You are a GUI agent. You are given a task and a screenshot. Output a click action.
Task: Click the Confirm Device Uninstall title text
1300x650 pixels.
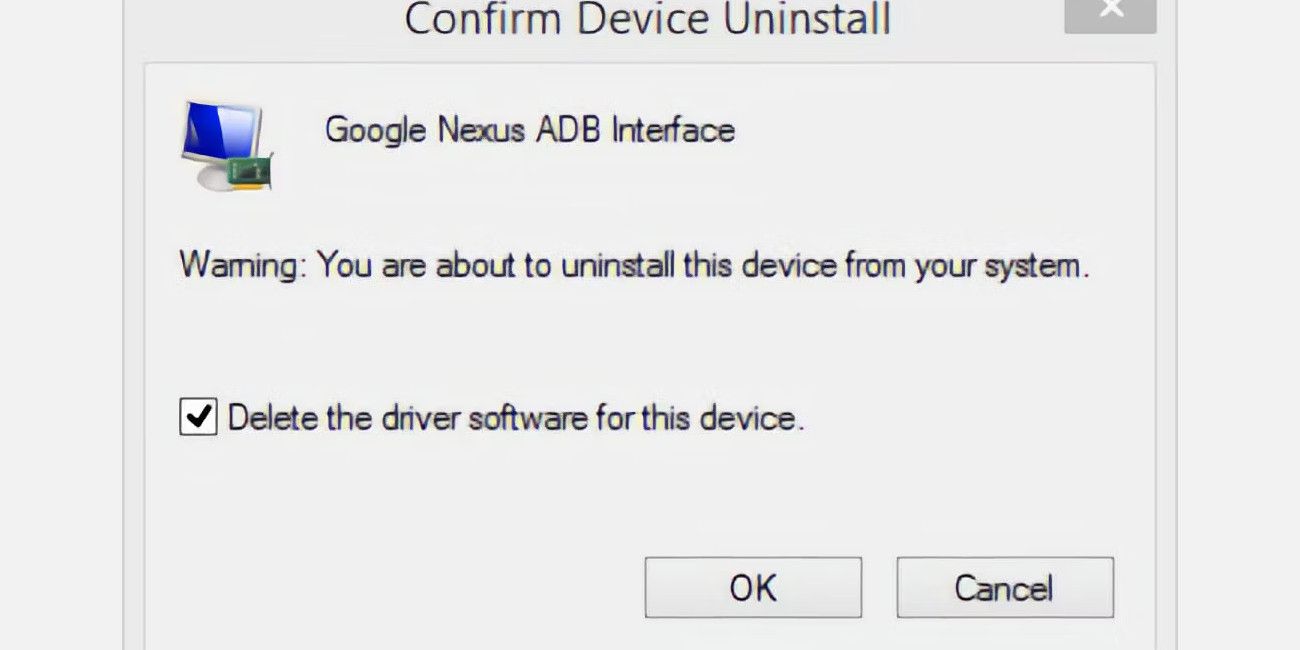click(649, 19)
